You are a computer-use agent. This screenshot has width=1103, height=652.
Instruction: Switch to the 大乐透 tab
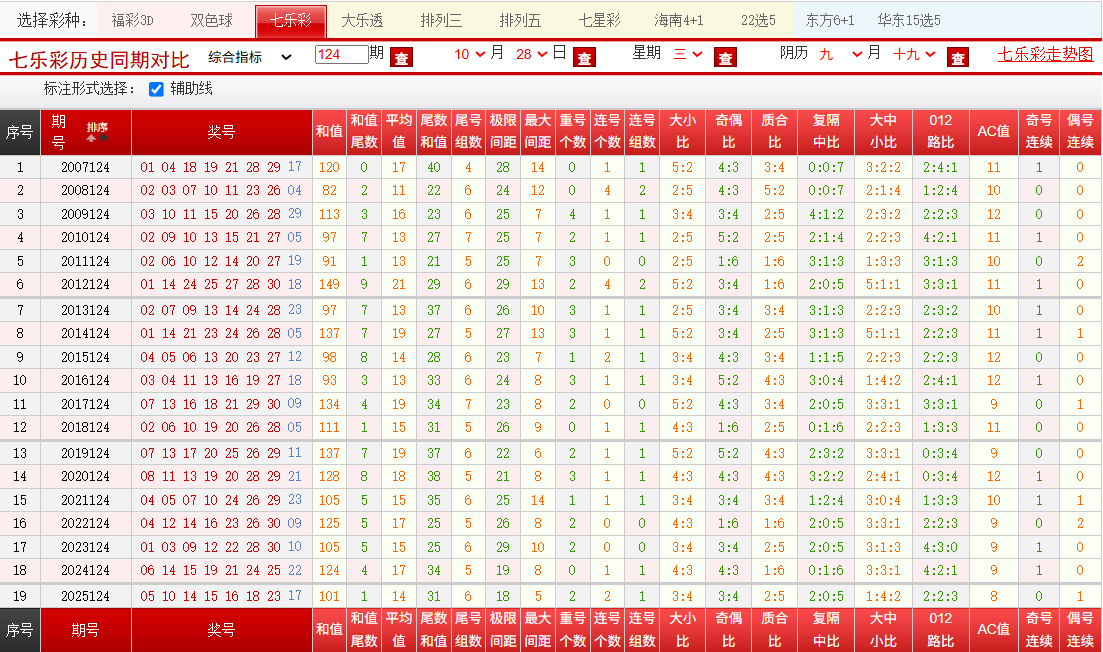point(362,21)
